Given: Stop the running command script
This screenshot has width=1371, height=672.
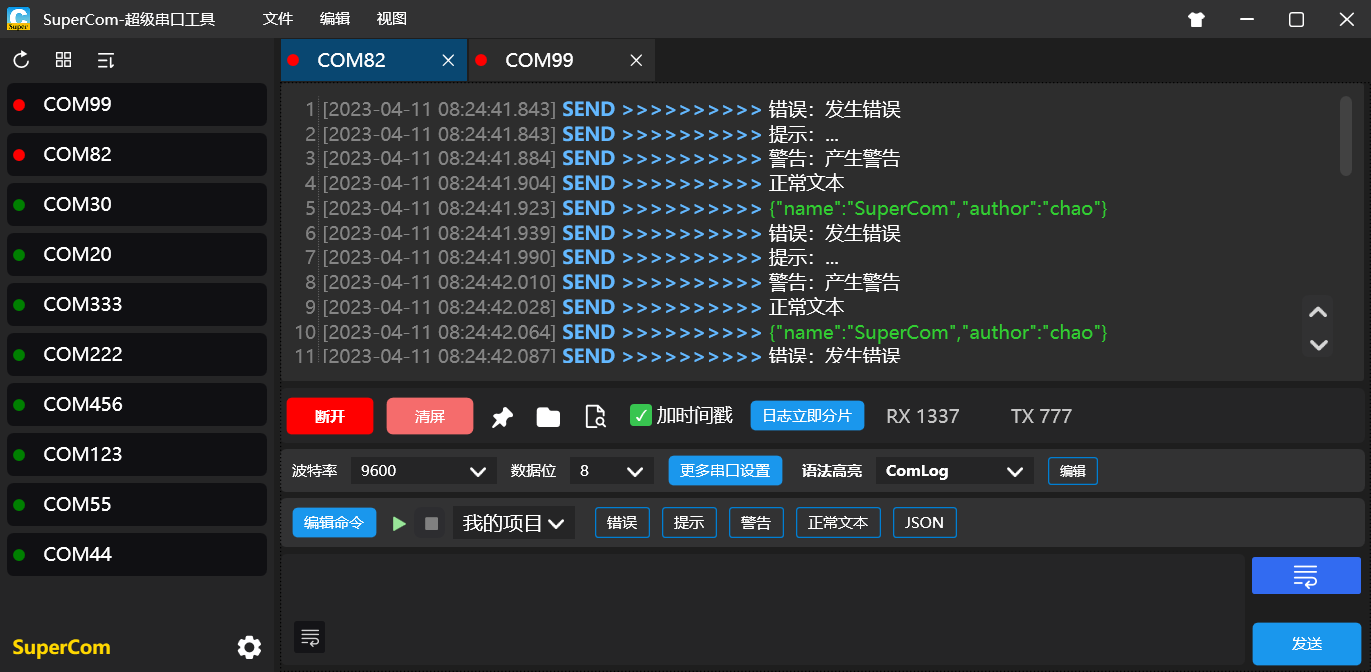Looking at the screenshot, I should [x=431, y=522].
